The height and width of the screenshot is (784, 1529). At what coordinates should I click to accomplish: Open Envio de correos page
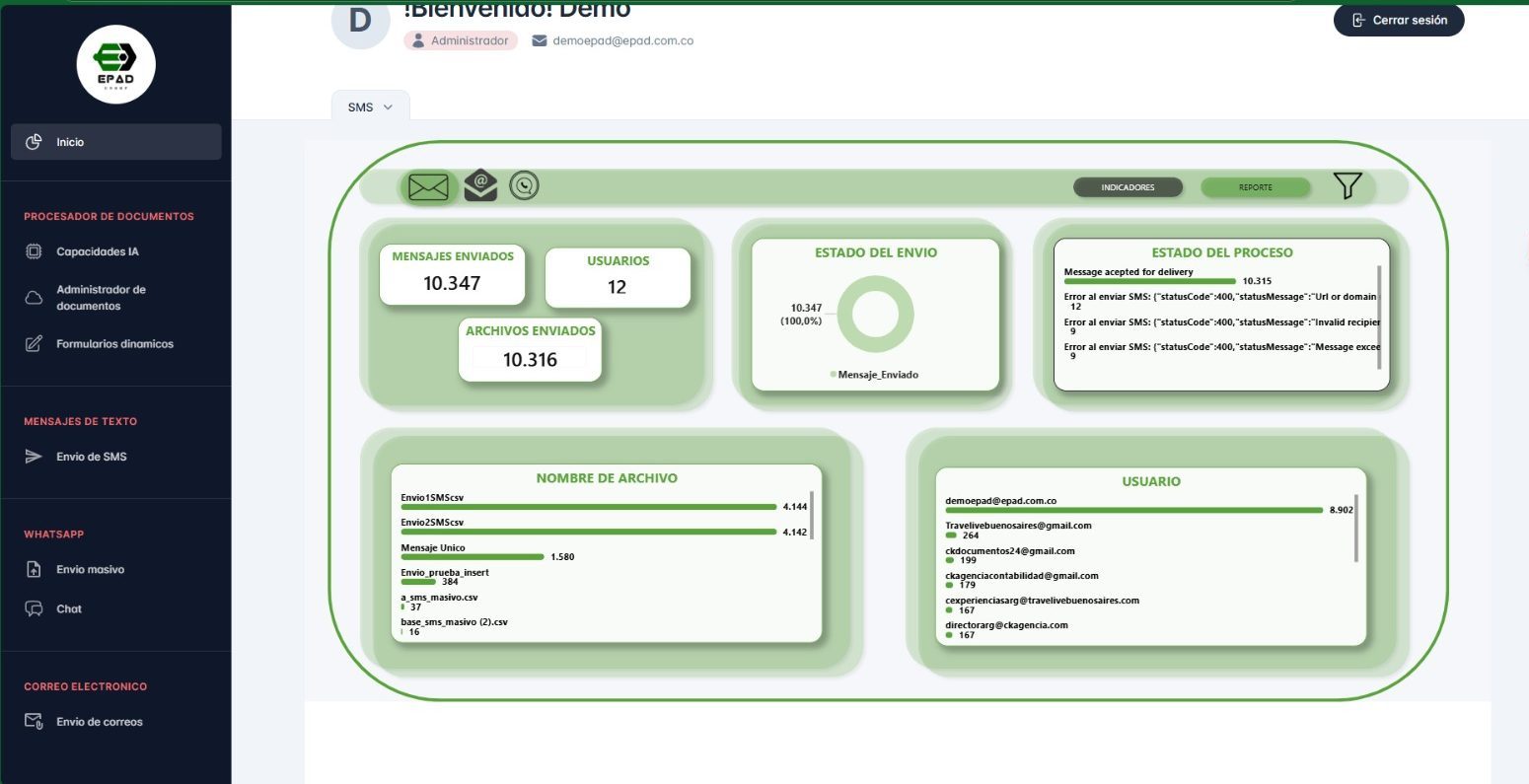coord(99,722)
